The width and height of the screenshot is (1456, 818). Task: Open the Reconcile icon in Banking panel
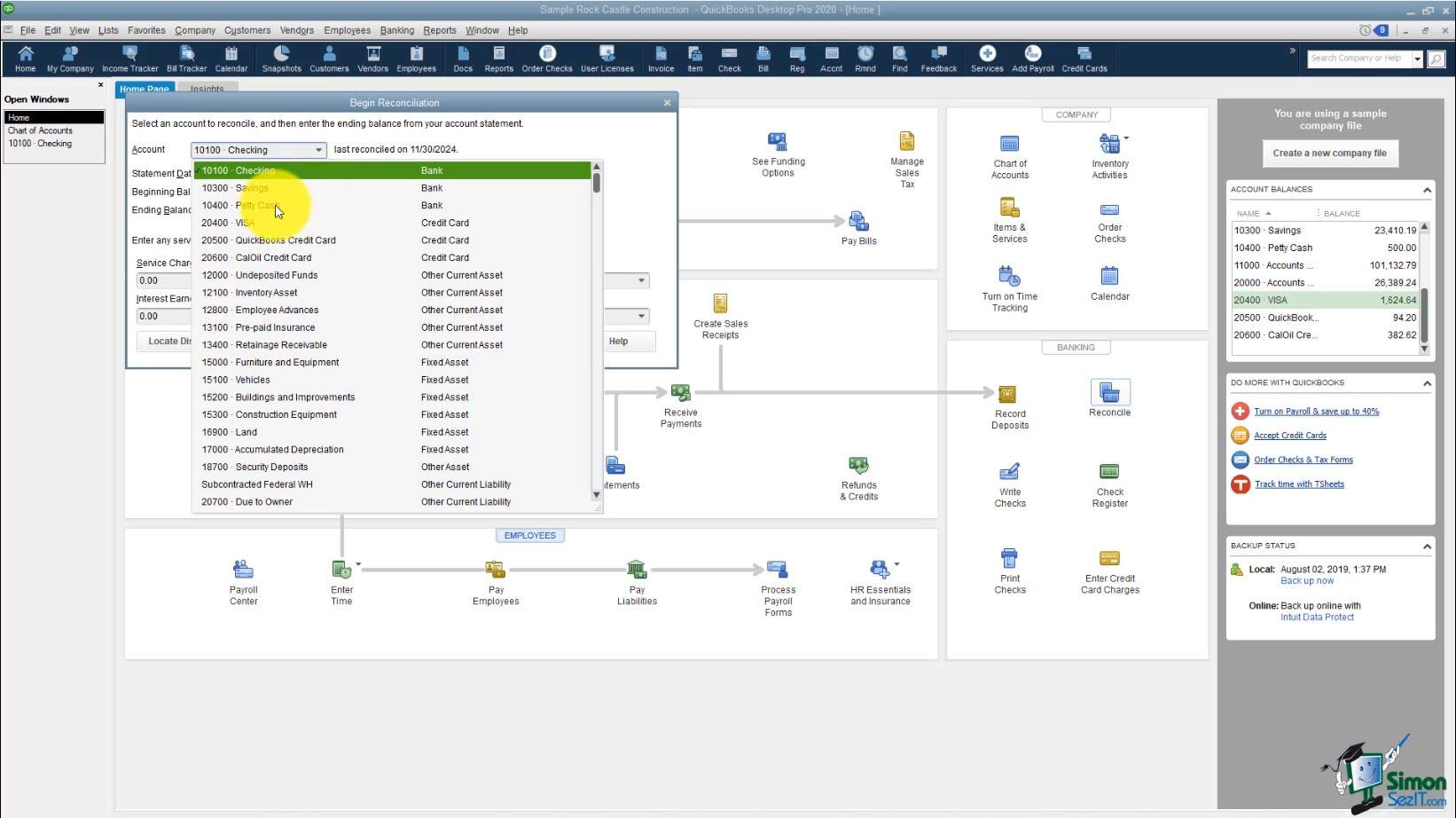pyautogui.click(x=1109, y=398)
